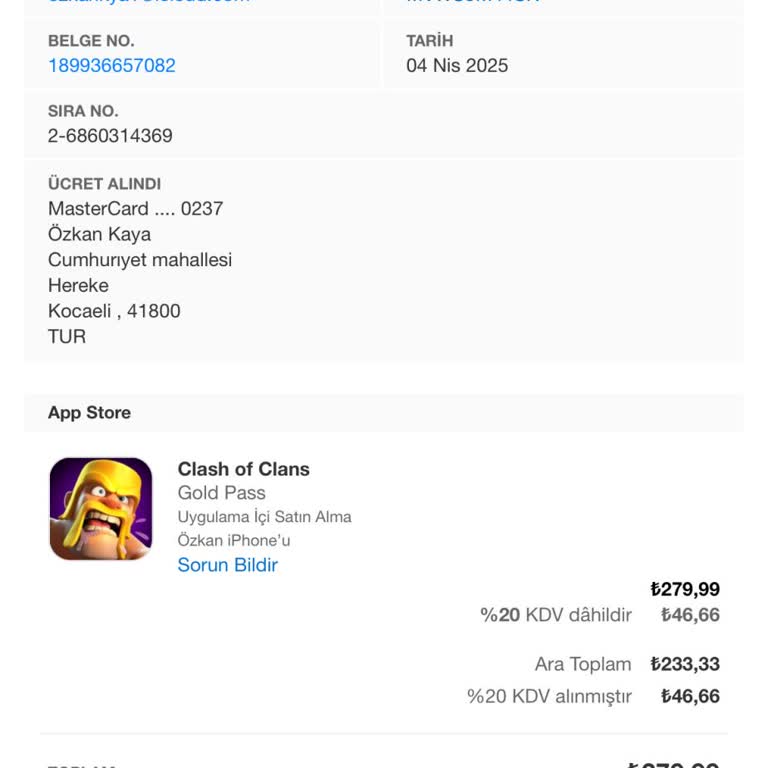
Task: Select the MasterCard .... 0237 line
Action: (136, 209)
